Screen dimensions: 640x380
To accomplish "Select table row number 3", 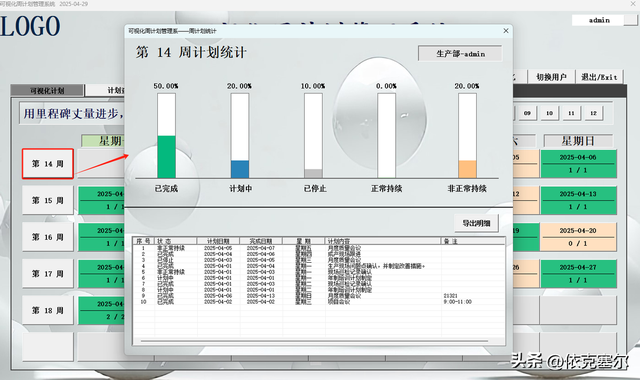I will pyautogui.click(x=319, y=260).
